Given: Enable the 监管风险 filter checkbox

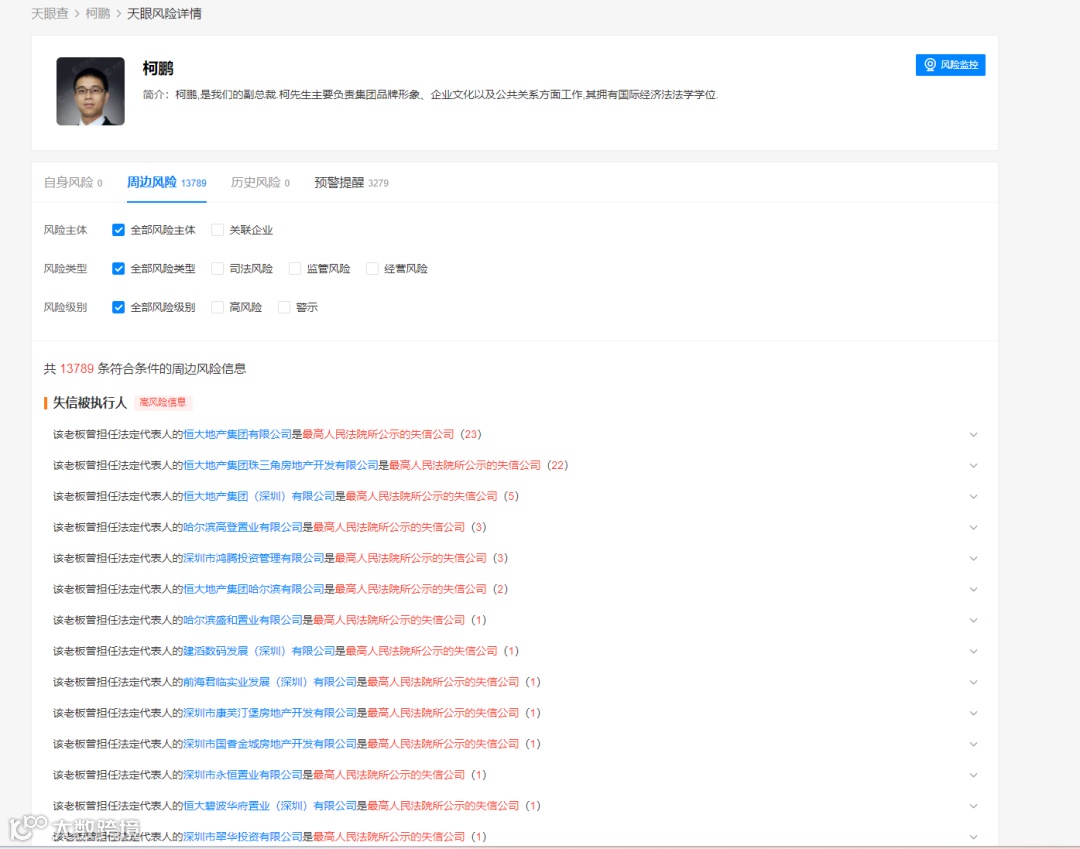Looking at the screenshot, I should pyautogui.click(x=295, y=269).
